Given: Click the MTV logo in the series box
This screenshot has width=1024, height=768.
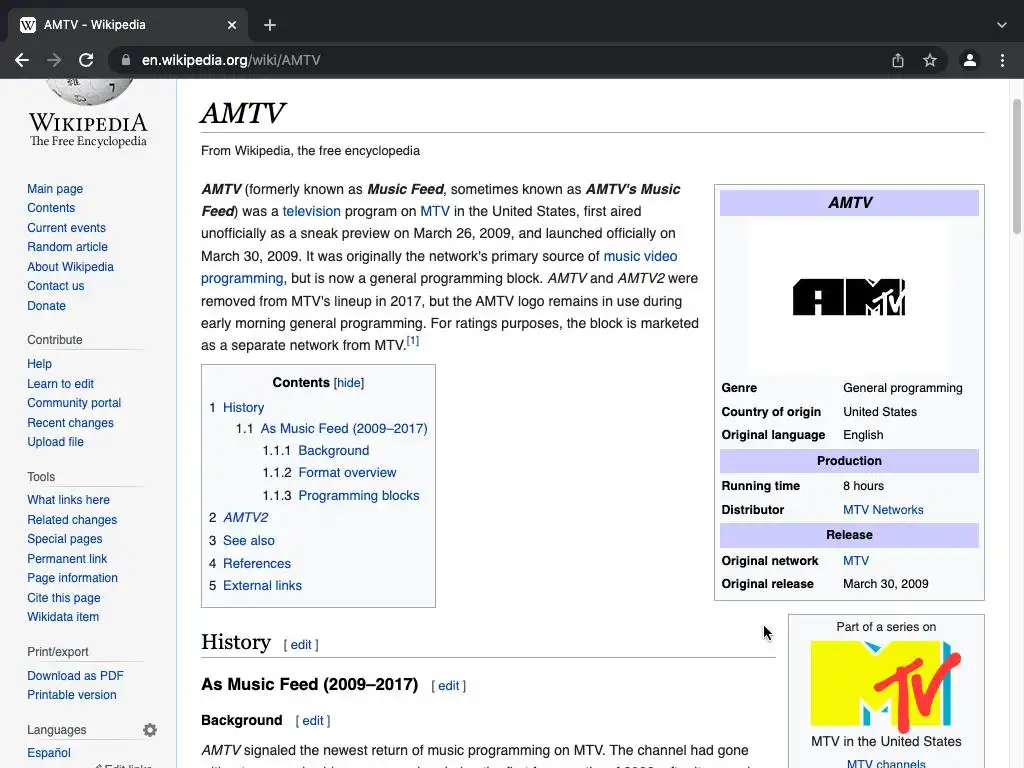Looking at the screenshot, I should (x=886, y=686).
